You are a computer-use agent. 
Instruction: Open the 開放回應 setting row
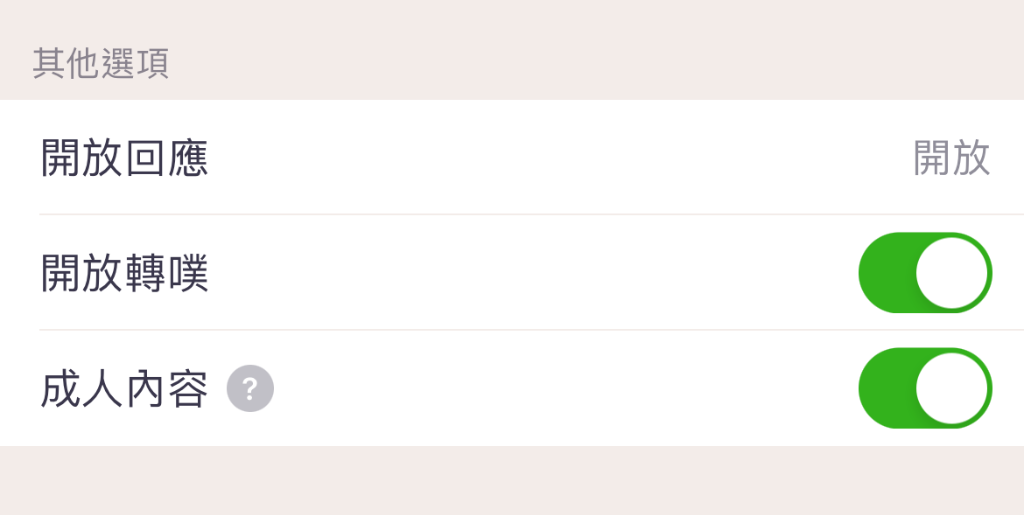512,157
